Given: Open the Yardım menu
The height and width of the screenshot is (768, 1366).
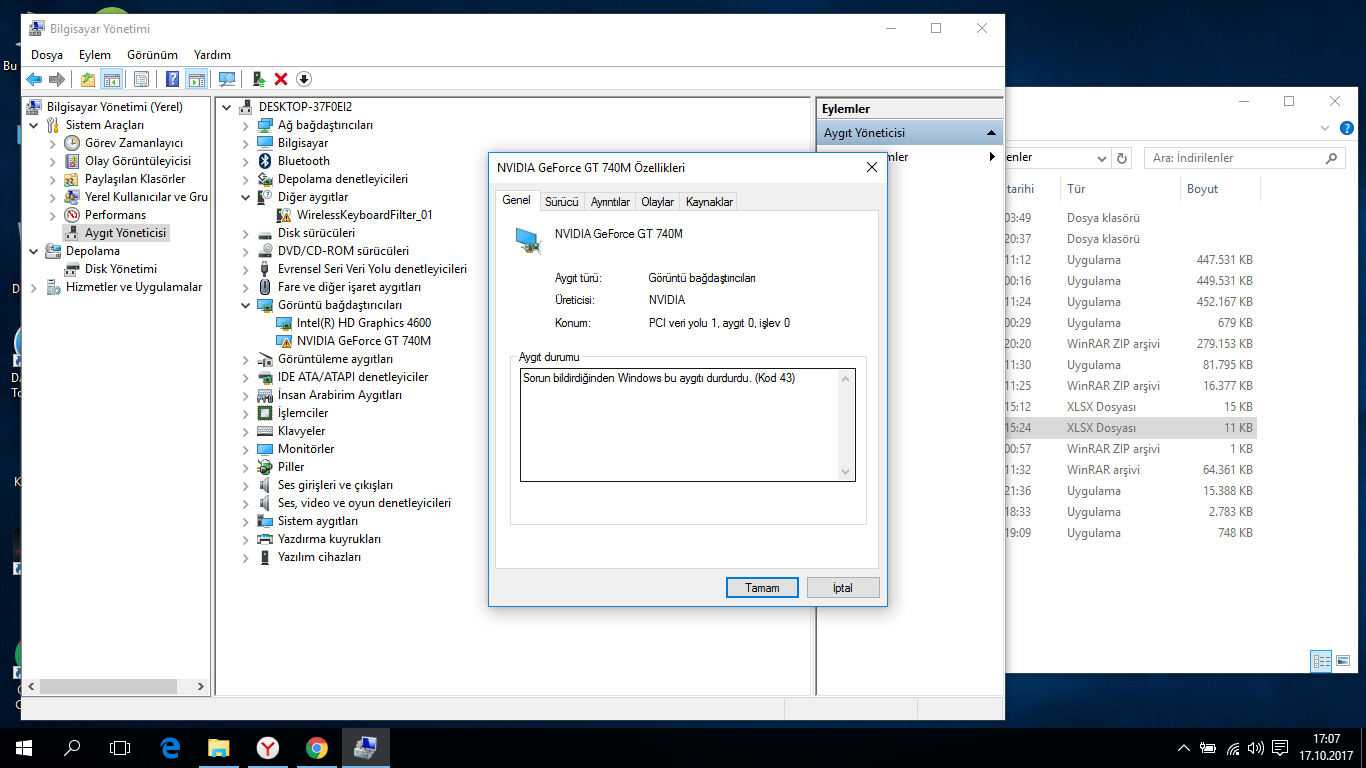Looking at the screenshot, I should 212,55.
